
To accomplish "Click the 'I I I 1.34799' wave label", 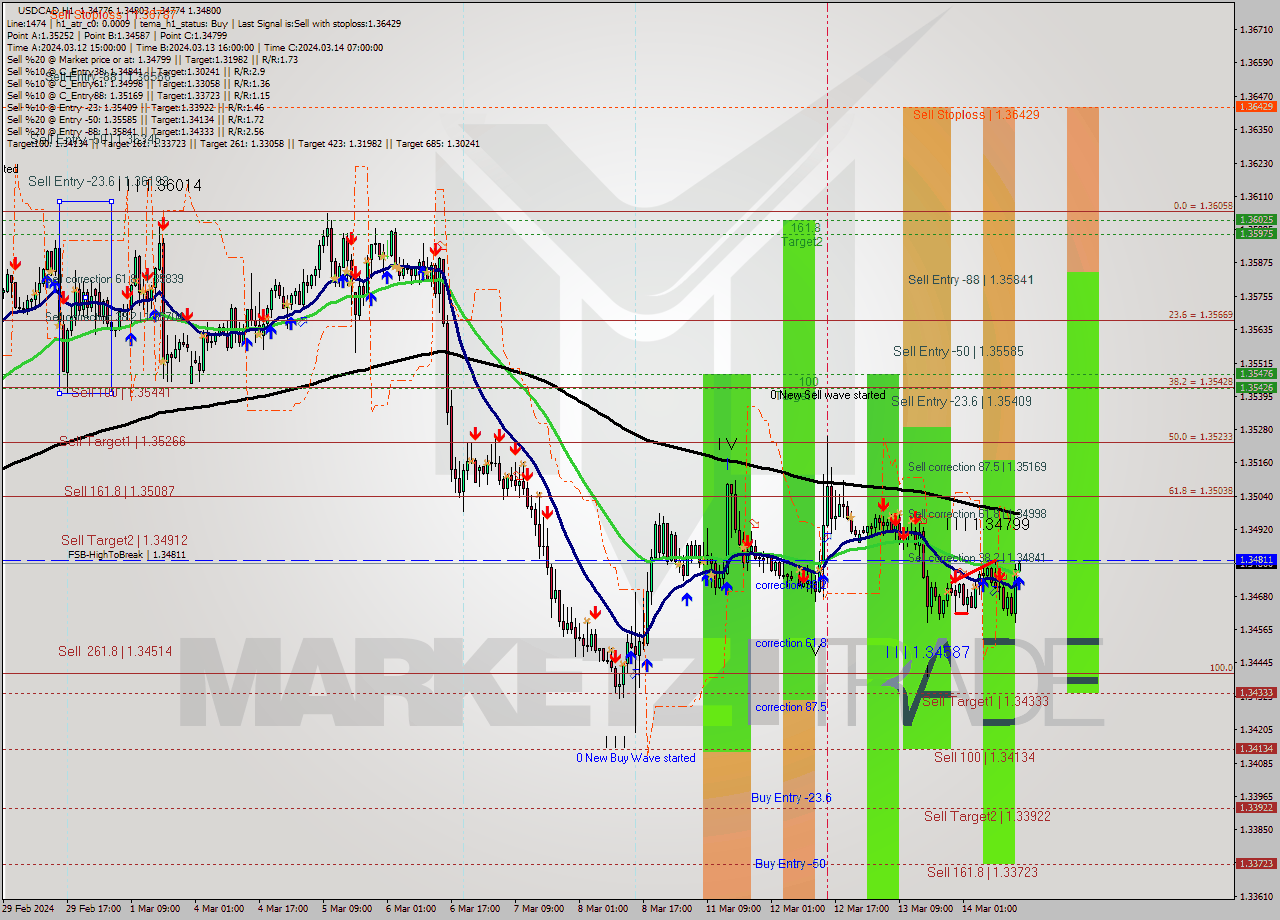I will 988,524.
